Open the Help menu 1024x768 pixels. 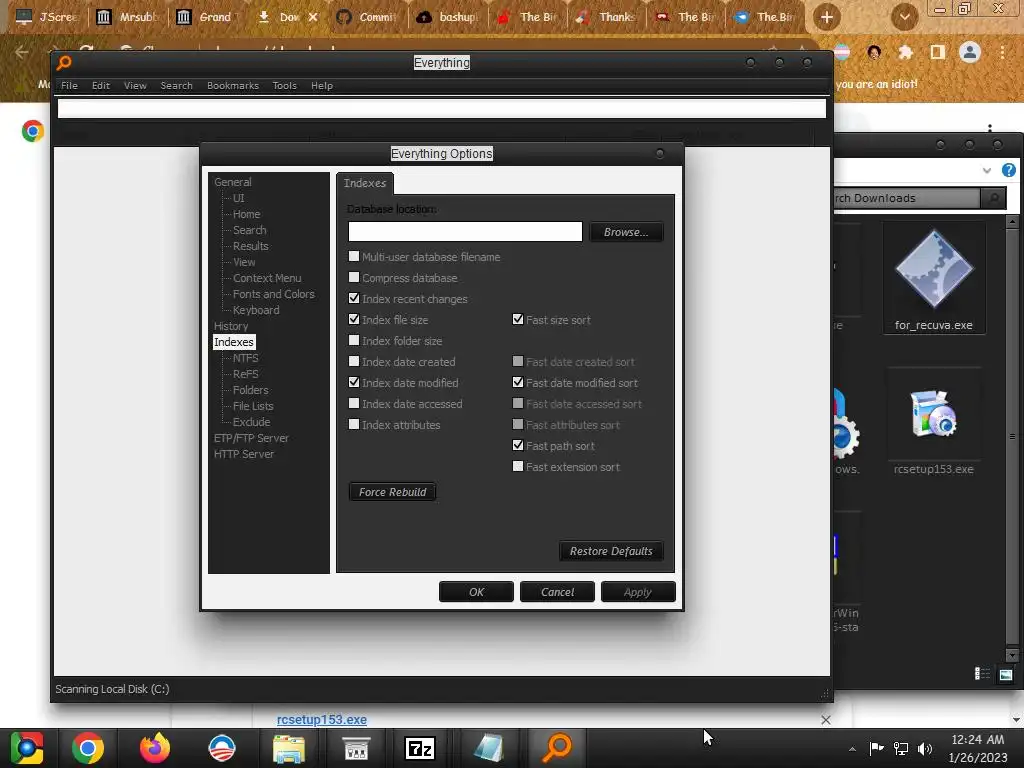[322, 86]
